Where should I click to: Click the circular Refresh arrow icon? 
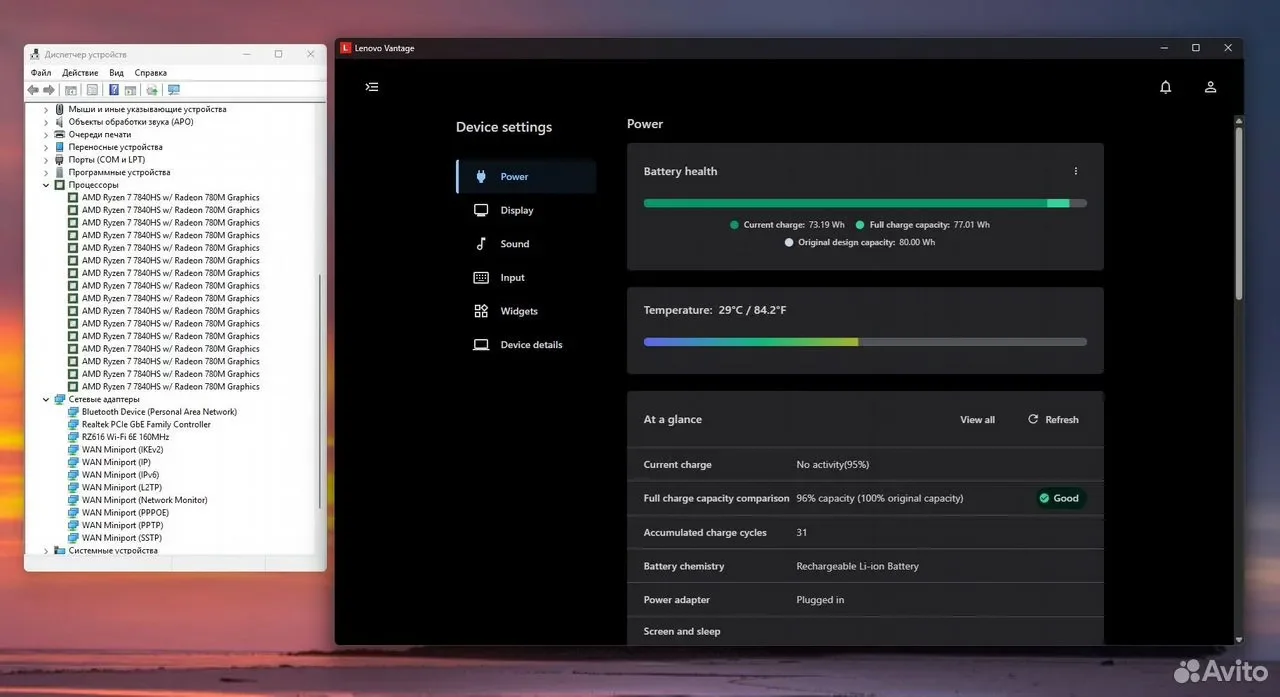(x=1033, y=419)
